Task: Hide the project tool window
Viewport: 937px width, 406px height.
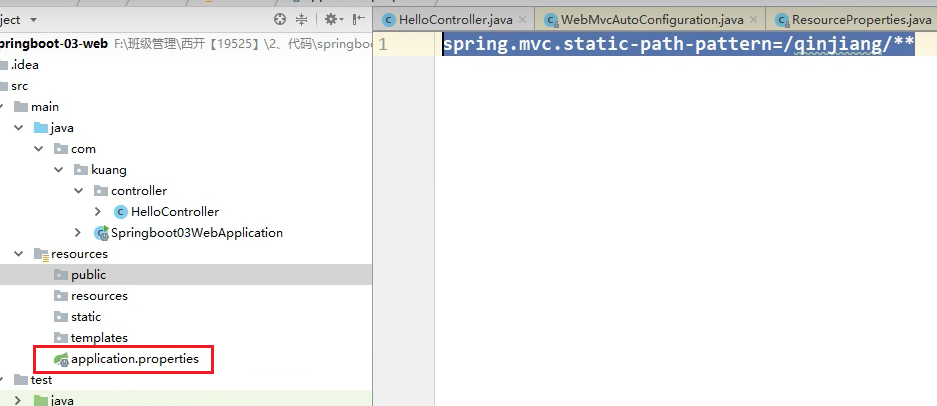Action: click(x=357, y=20)
